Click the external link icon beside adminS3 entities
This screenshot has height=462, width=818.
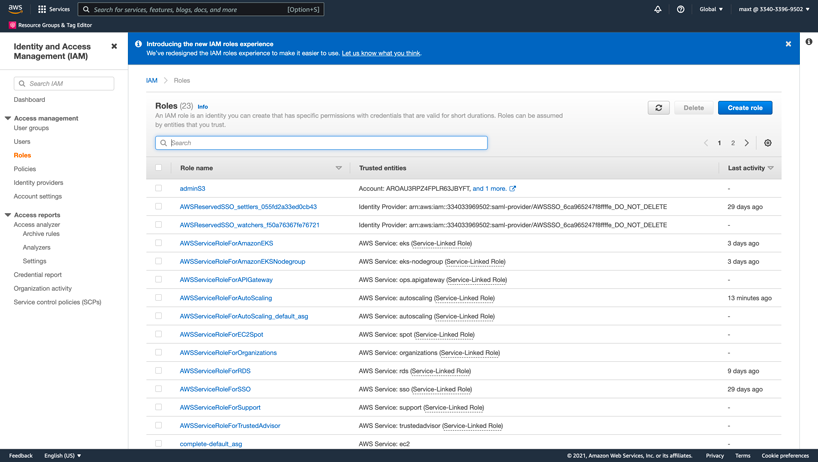click(x=512, y=189)
